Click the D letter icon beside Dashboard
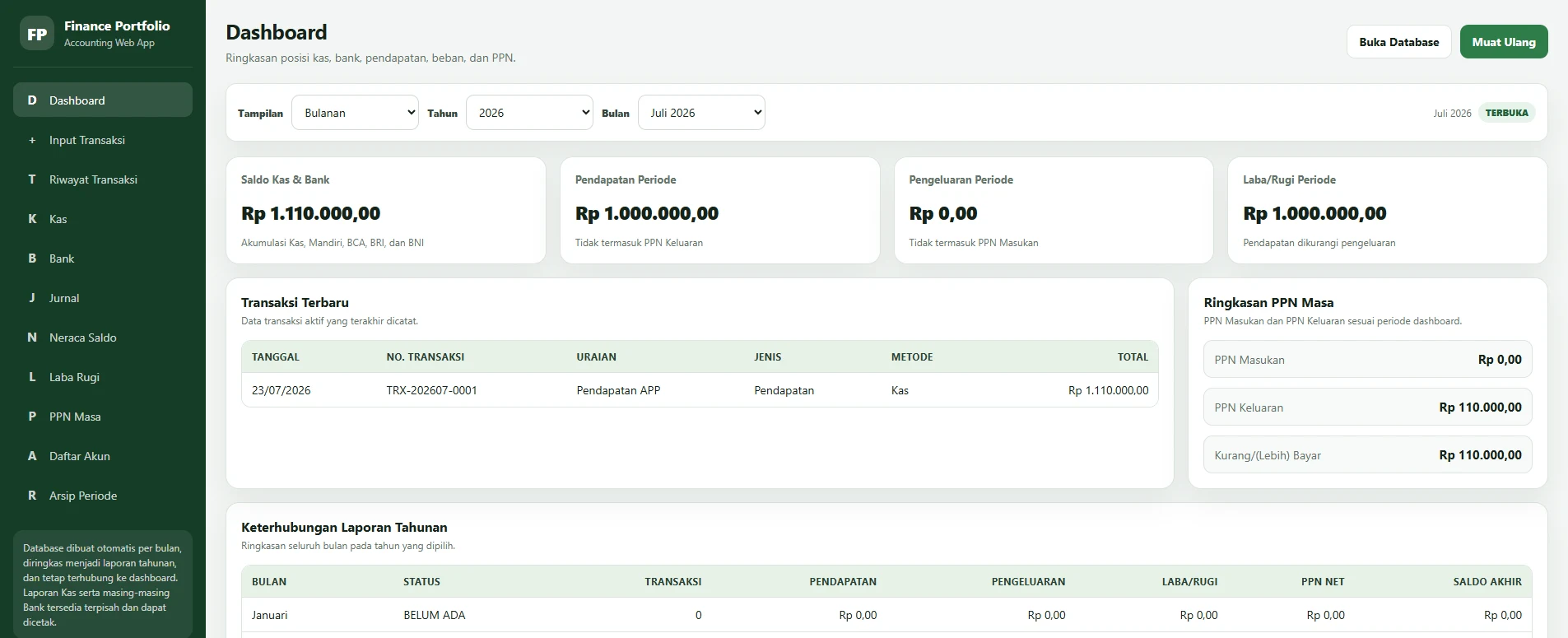Viewport: 1568px width, 638px height. click(x=32, y=100)
